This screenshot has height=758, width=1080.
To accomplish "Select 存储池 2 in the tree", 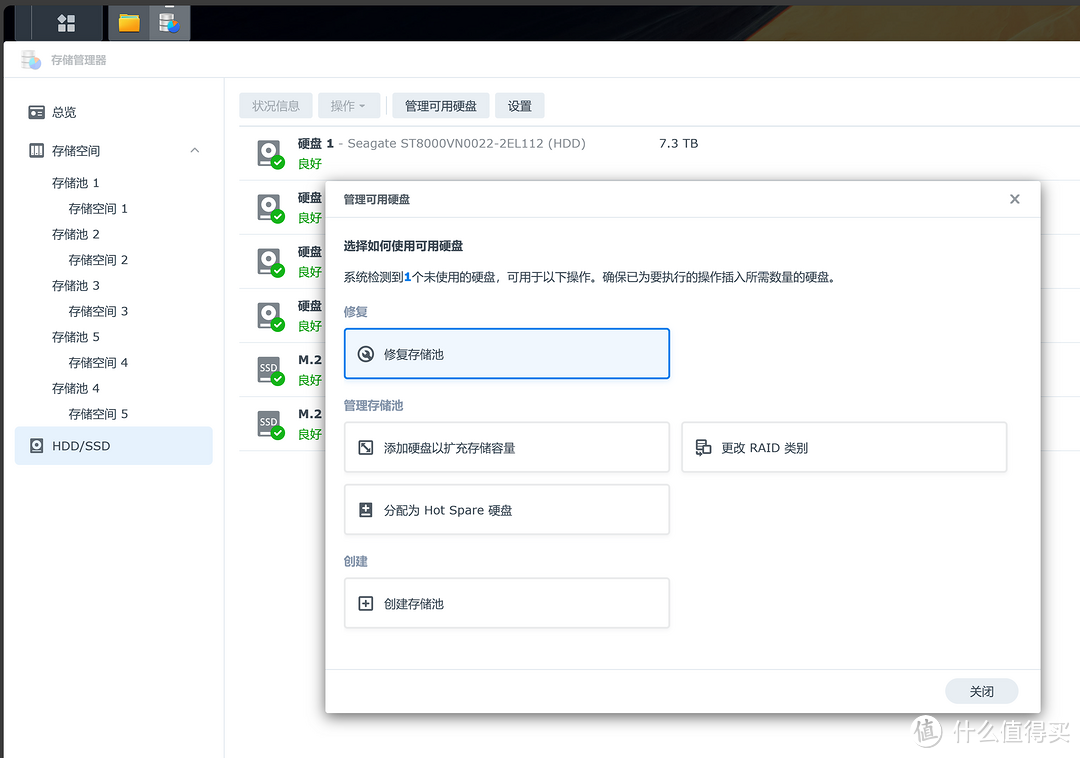I will pos(76,234).
